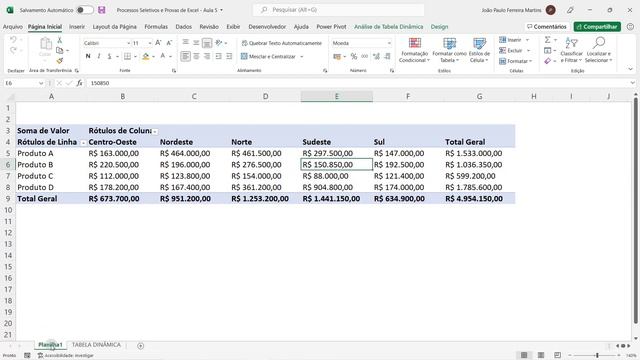Click the thousands separator icon

point(364,56)
